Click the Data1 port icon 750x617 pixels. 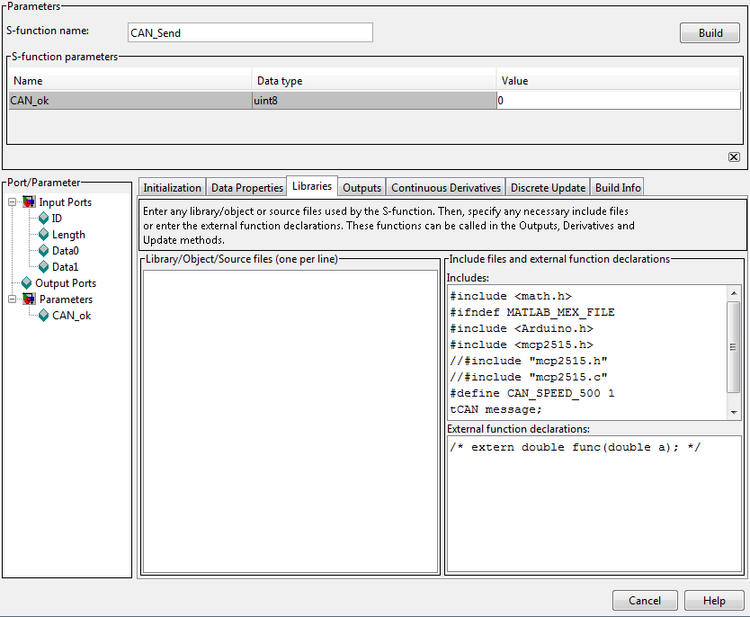coord(43,267)
